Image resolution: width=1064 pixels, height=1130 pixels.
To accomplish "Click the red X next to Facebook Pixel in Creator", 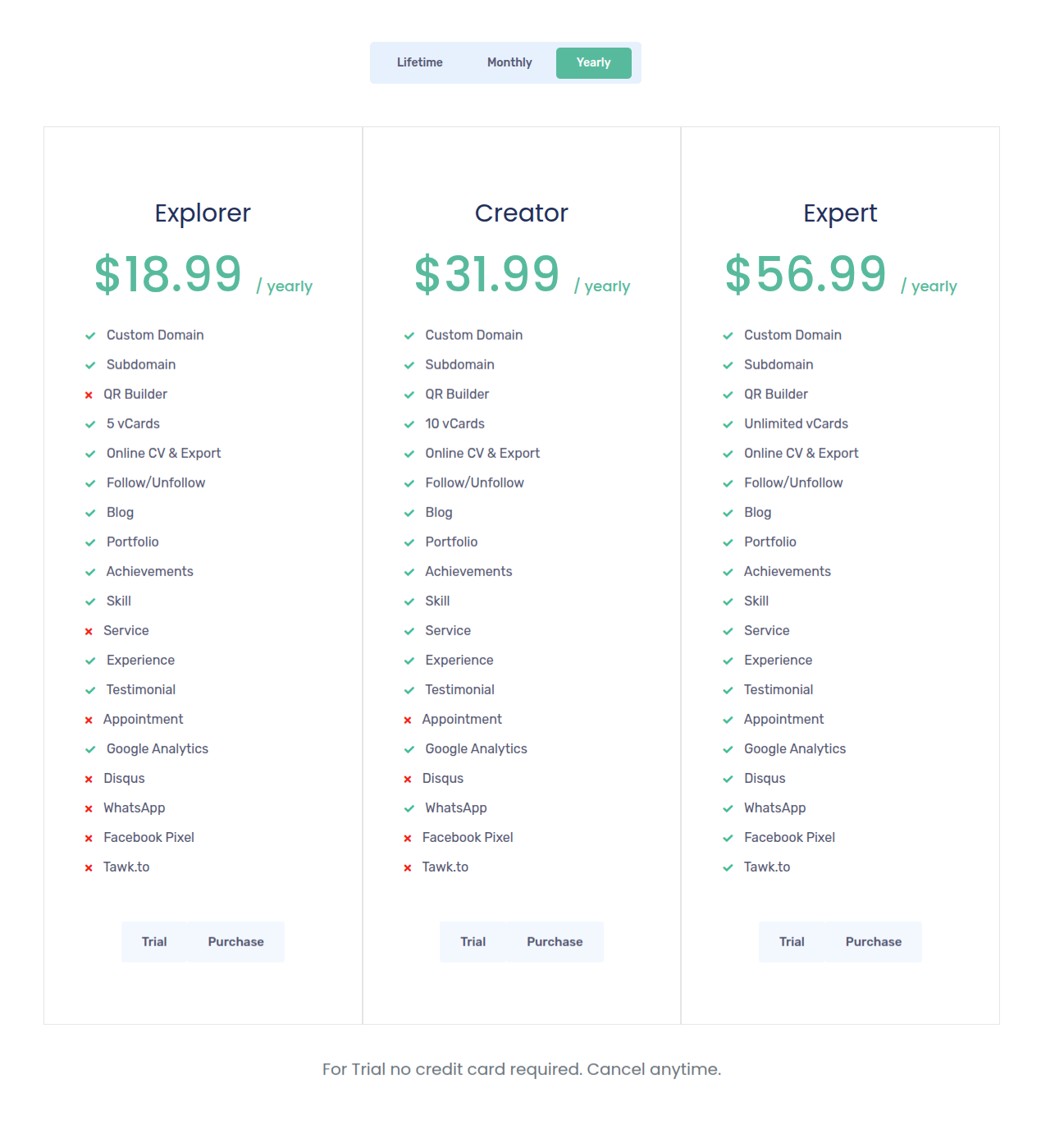I will point(408,837).
